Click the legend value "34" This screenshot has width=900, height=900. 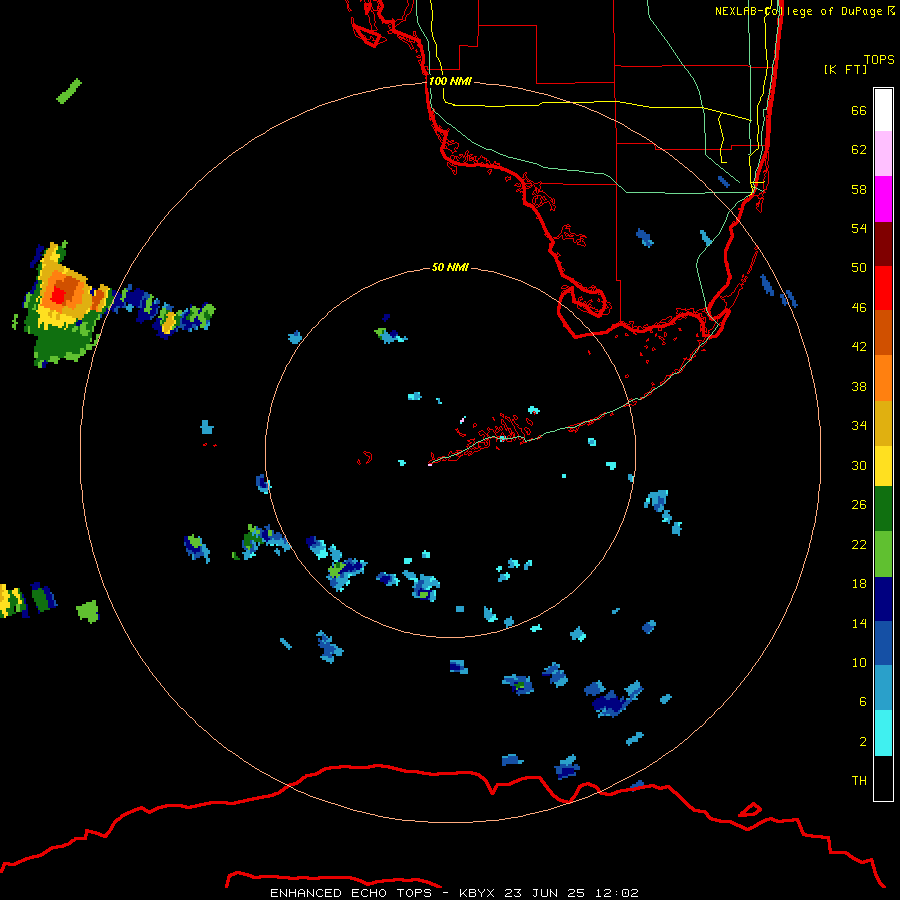point(859,426)
